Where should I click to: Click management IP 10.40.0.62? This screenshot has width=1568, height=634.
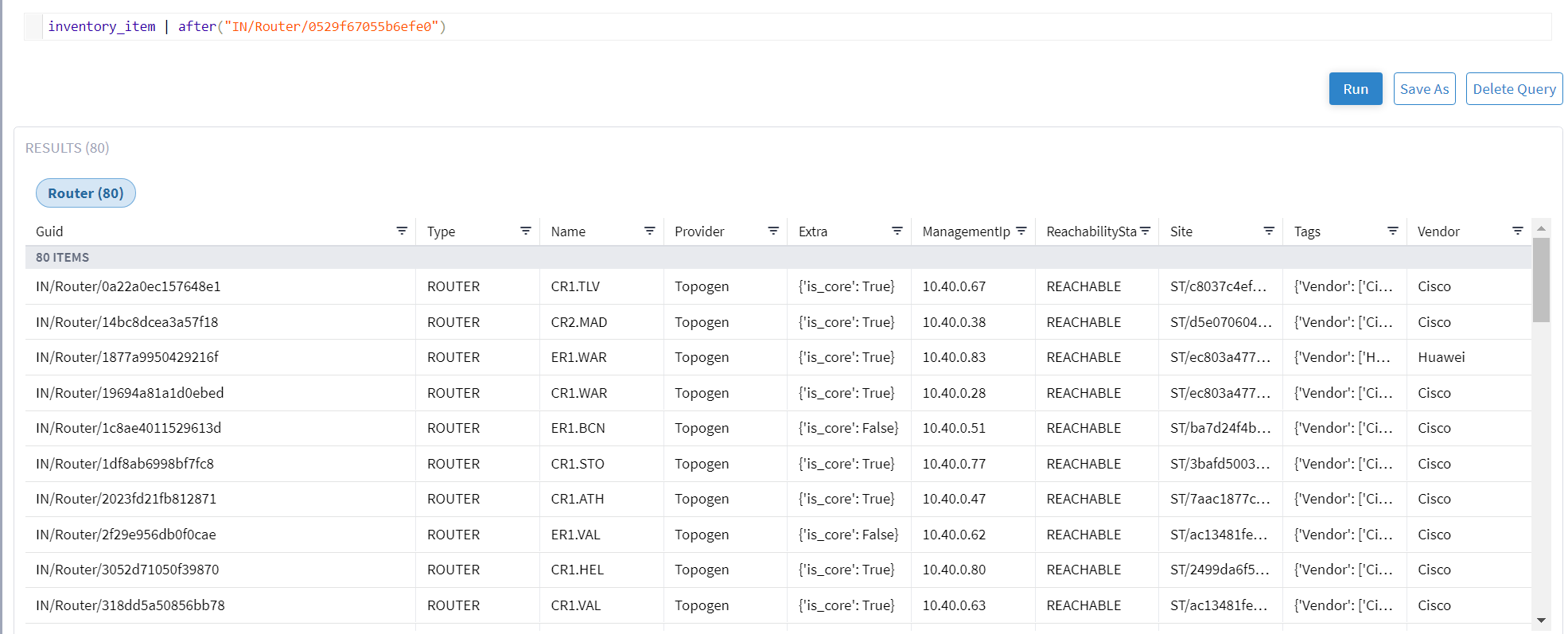click(x=954, y=535)
